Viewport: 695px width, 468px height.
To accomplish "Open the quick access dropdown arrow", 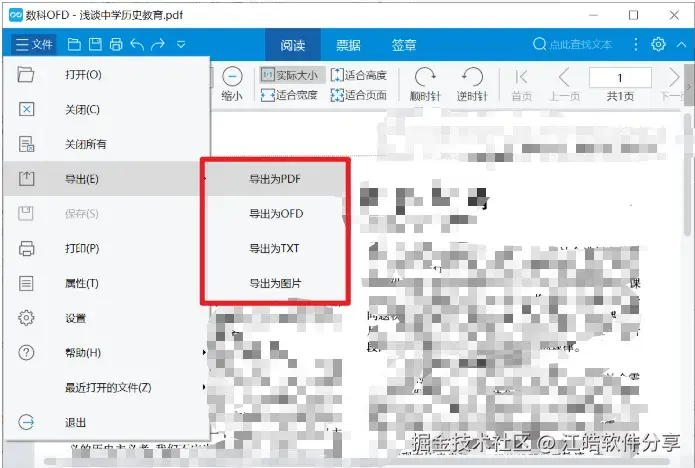I will point(181,44).
